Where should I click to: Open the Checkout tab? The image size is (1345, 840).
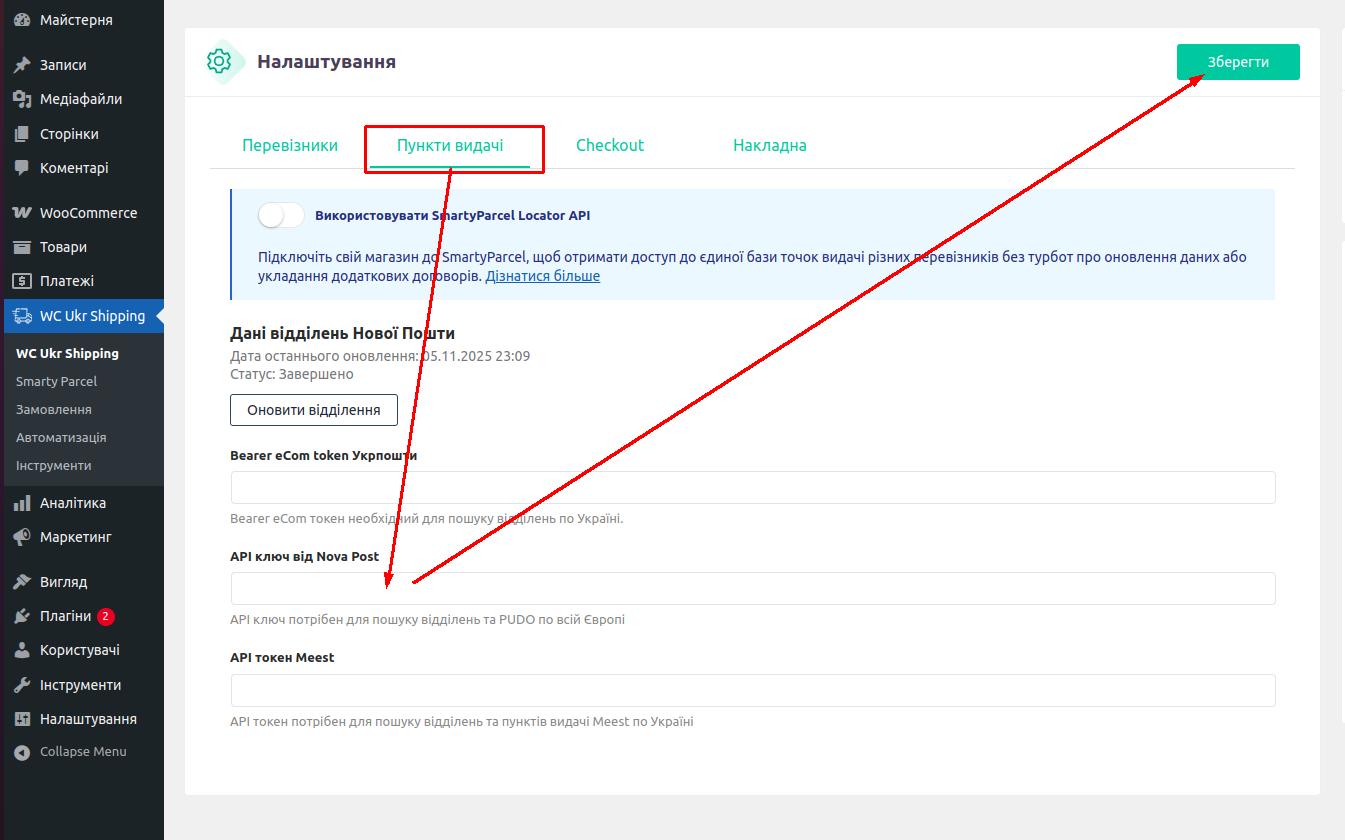pyautogui.click(x=610, y=146)
